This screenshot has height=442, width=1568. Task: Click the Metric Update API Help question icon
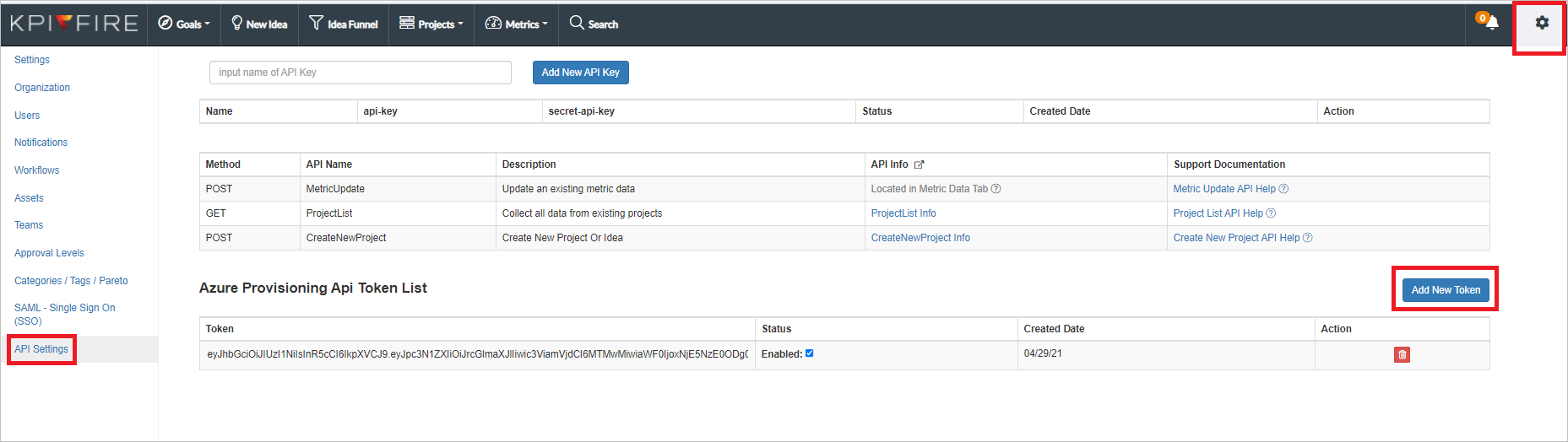pyautogui.click(x=1283, y=189)
